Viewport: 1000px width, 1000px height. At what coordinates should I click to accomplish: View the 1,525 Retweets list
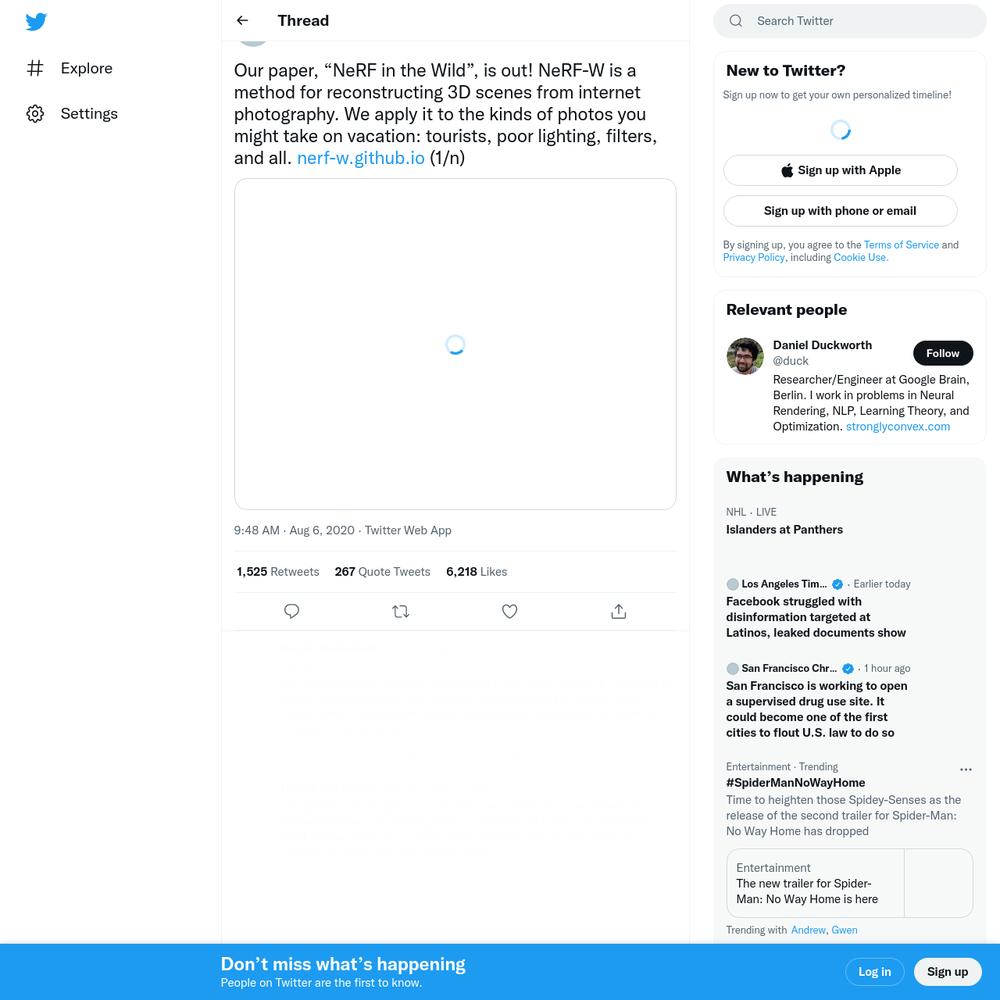pos(277,572)
